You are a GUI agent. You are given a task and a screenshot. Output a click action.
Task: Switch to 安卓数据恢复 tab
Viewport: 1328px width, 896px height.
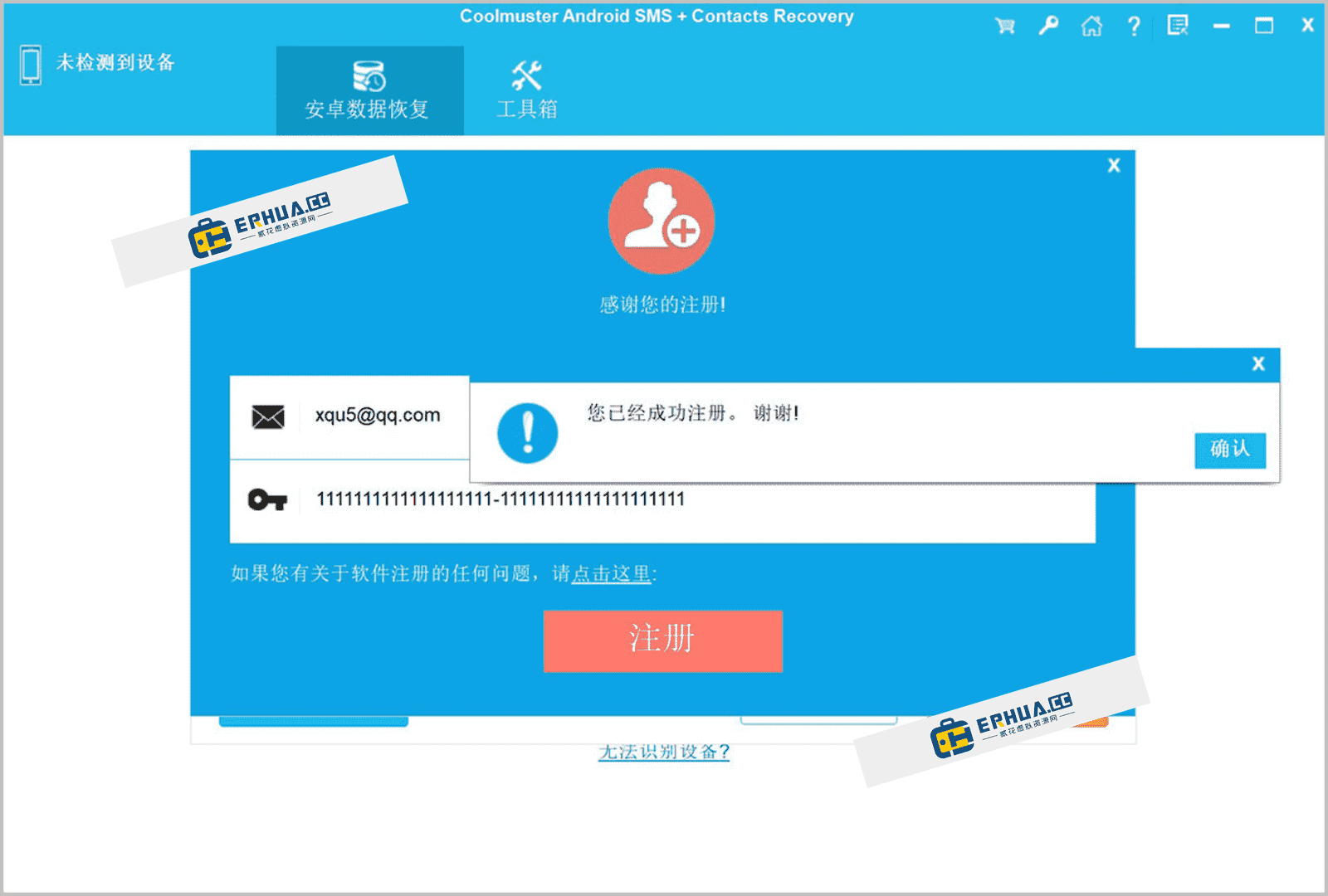pyautogui.click(x=369, y=90)
